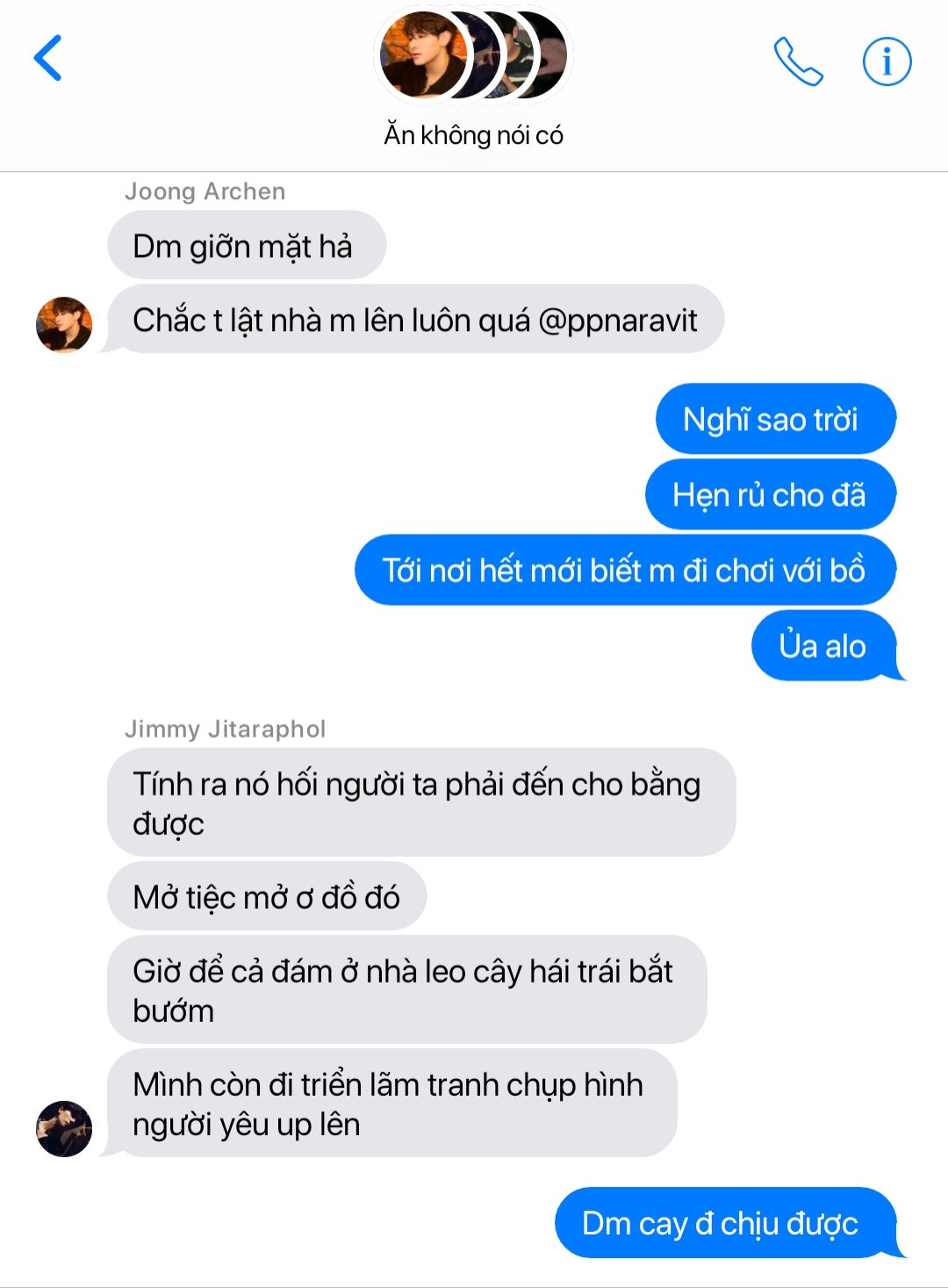The width and height of the screenshot is (948, 1288).
Task: Tap Jimmy Jitaraphol's profile avatar
Action: click(x=64, y=1128)
